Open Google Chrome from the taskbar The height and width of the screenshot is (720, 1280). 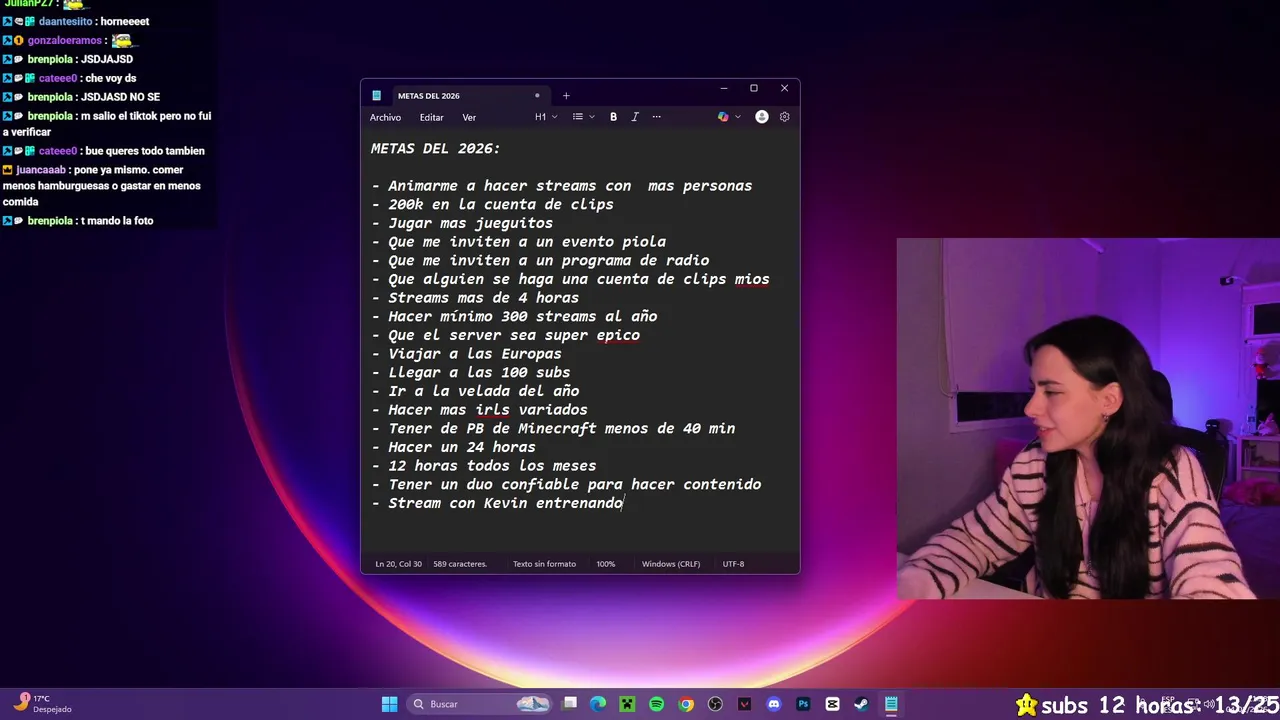pos(686,704)
